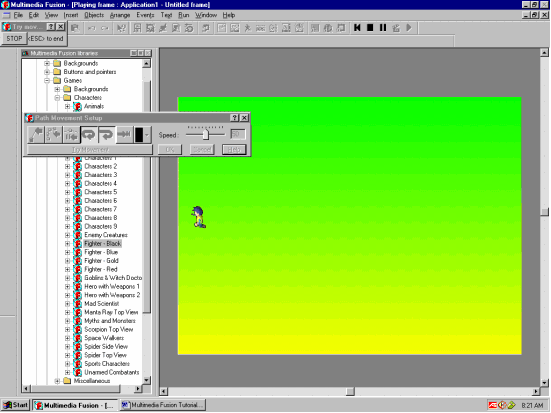Select the Fighter - Gold library item

pyautogui.click(x=101, y=261)
